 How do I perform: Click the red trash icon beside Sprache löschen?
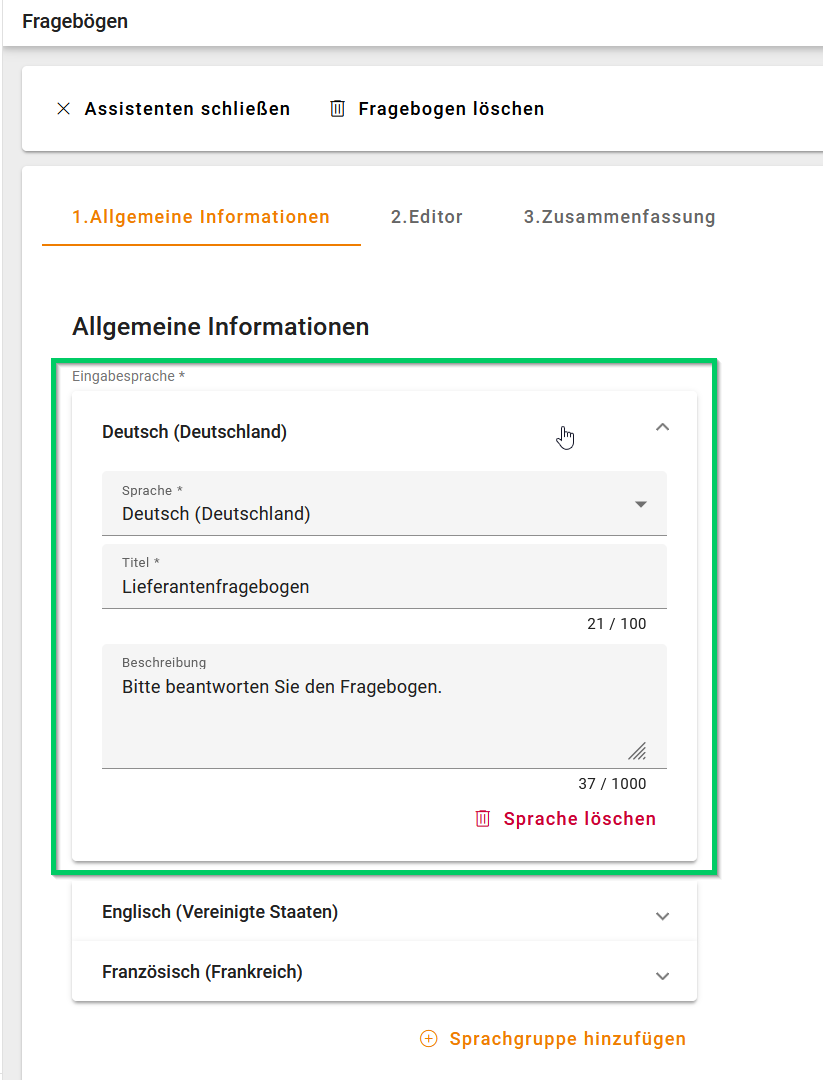483,819
